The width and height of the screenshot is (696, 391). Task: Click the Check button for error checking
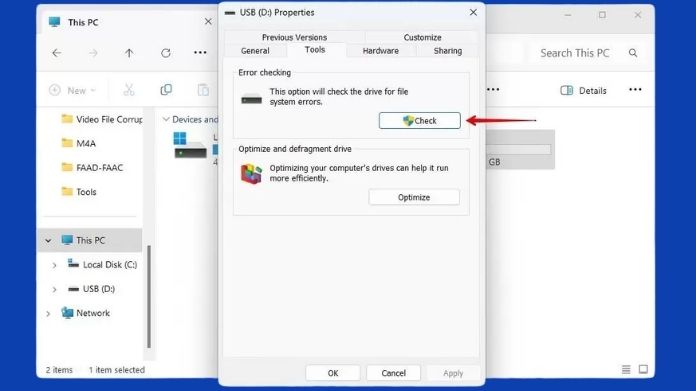coord(419,121)
